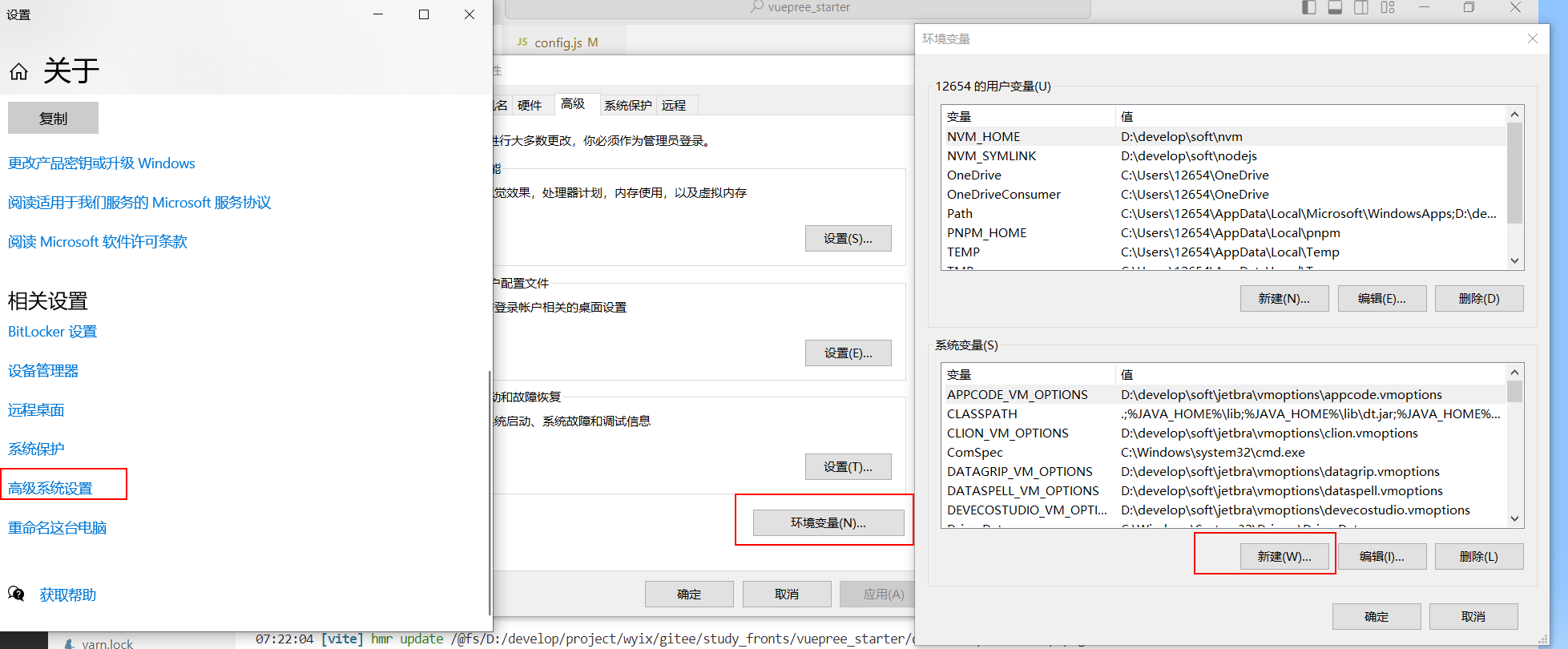1568x649 pixels.
Task: Select CLION_VM_OPTIONS system variable row
Action: coord(1224,433)
